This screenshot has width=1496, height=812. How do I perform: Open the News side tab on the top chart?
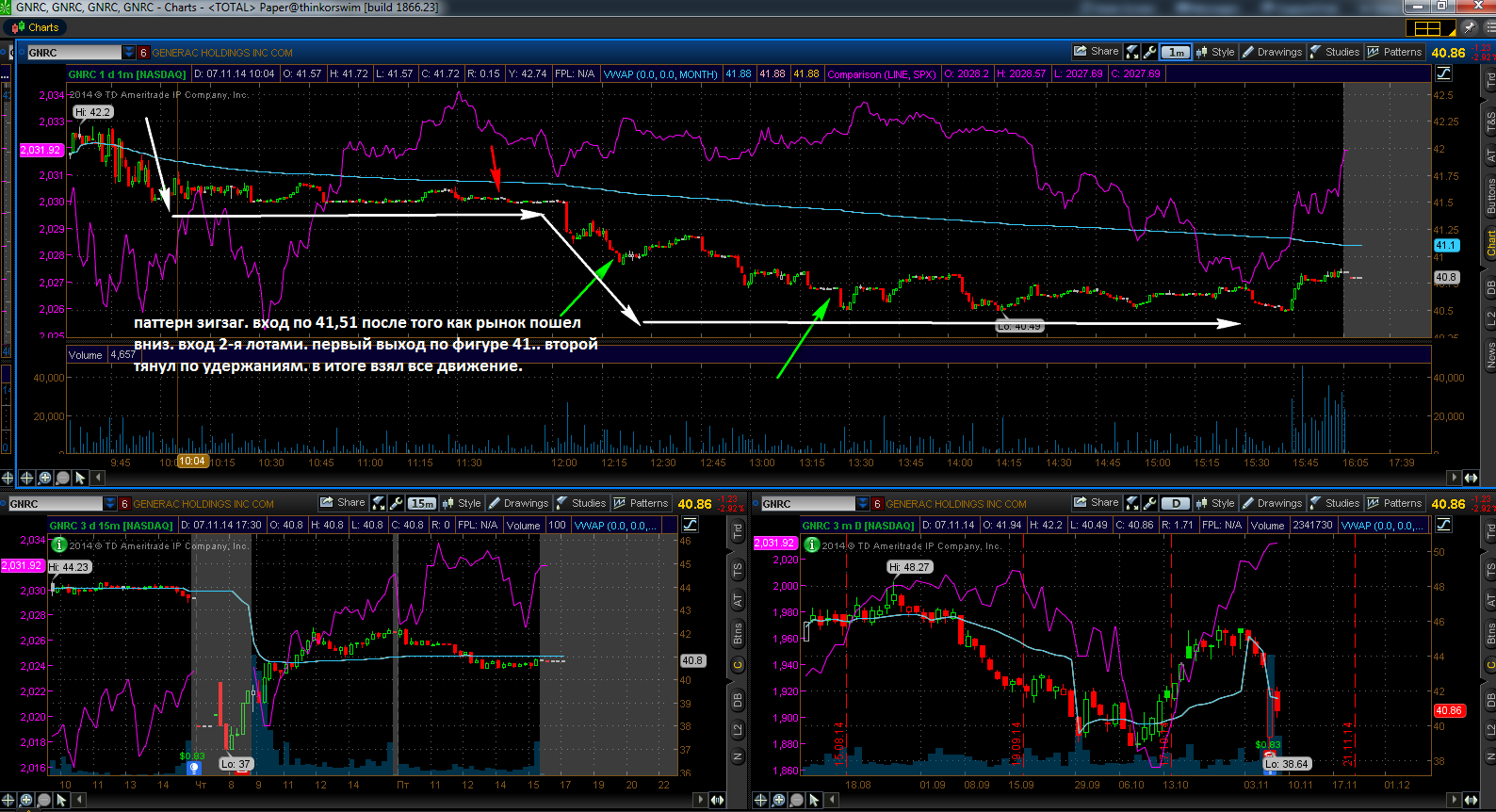coord(1490,355)
